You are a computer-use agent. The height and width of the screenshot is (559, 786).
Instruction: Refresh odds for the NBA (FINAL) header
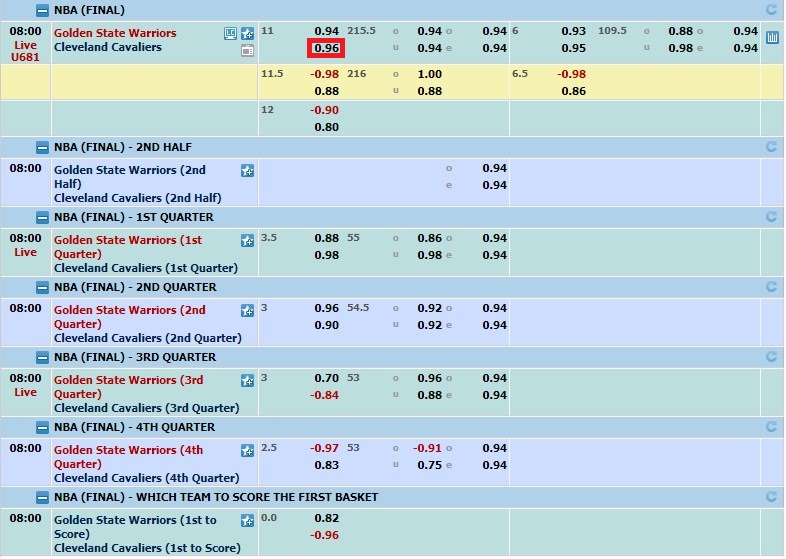point(771,10)
